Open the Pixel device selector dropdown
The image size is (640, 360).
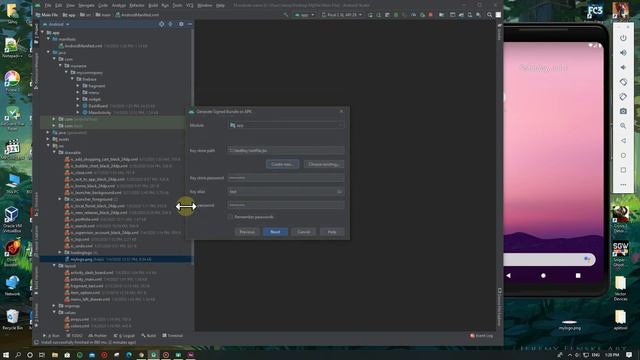tap(342, 15)
